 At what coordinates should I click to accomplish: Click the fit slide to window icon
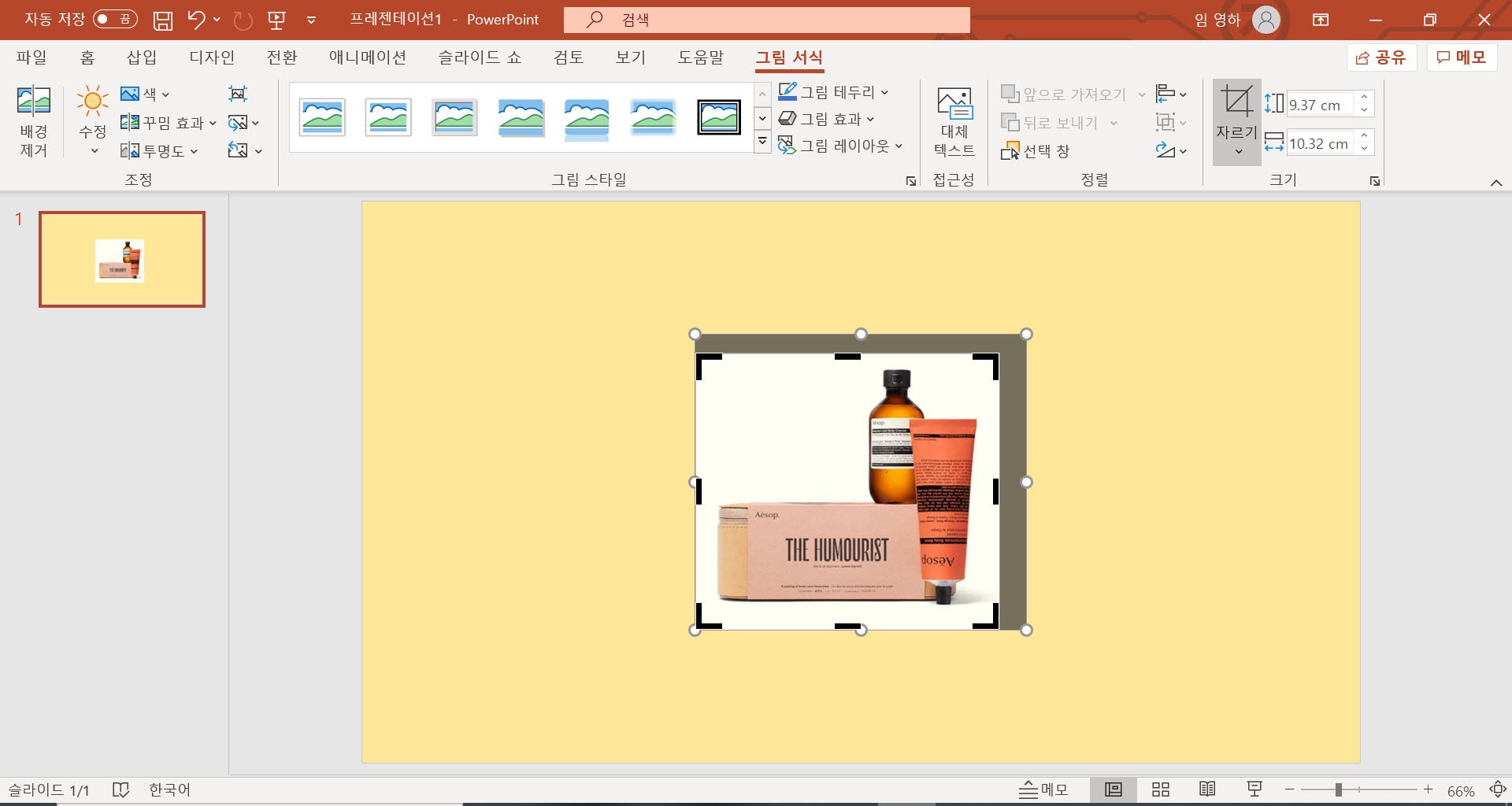[1497, 789]
